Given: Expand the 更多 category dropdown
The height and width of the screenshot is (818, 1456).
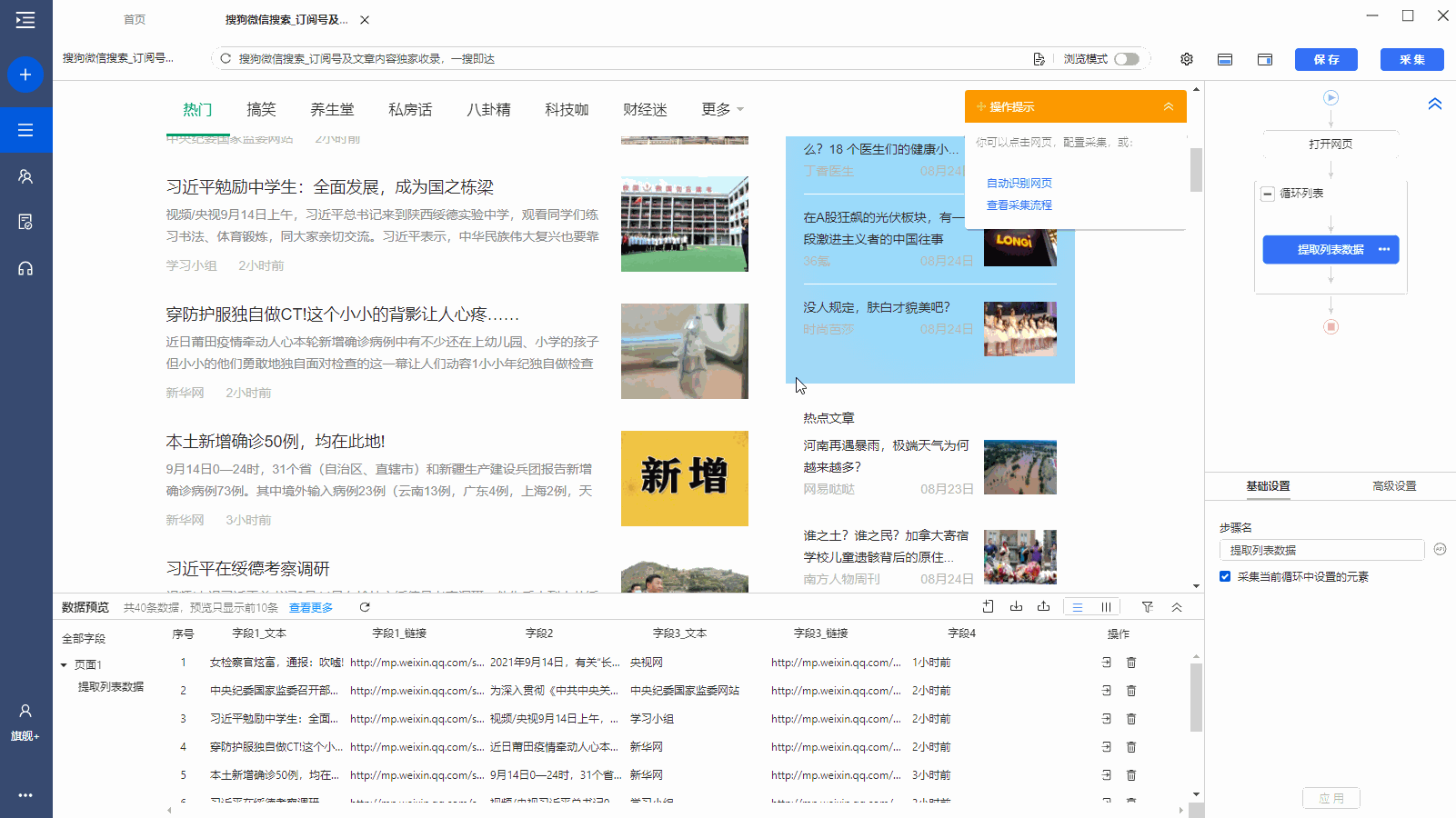Looking at the screenshot, I should pos(722,110).
